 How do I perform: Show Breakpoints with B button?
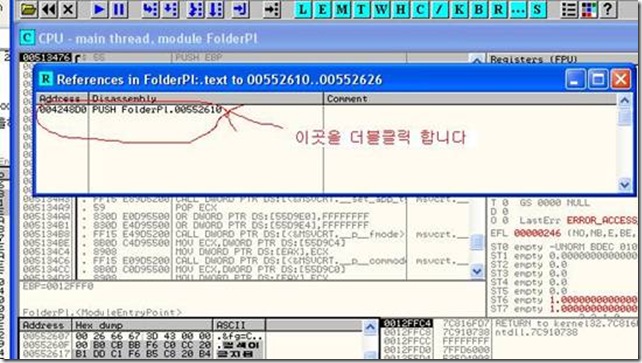(479, 9)
